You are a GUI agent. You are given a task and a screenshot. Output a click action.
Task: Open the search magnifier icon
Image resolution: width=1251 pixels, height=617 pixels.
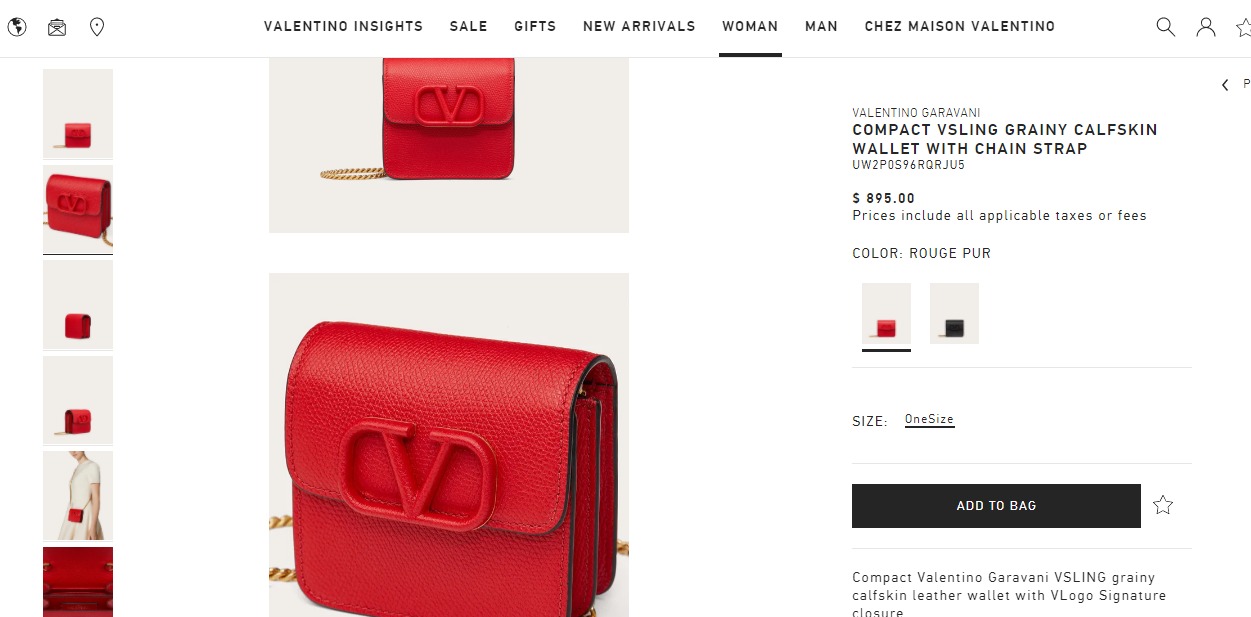(1166, 27)
